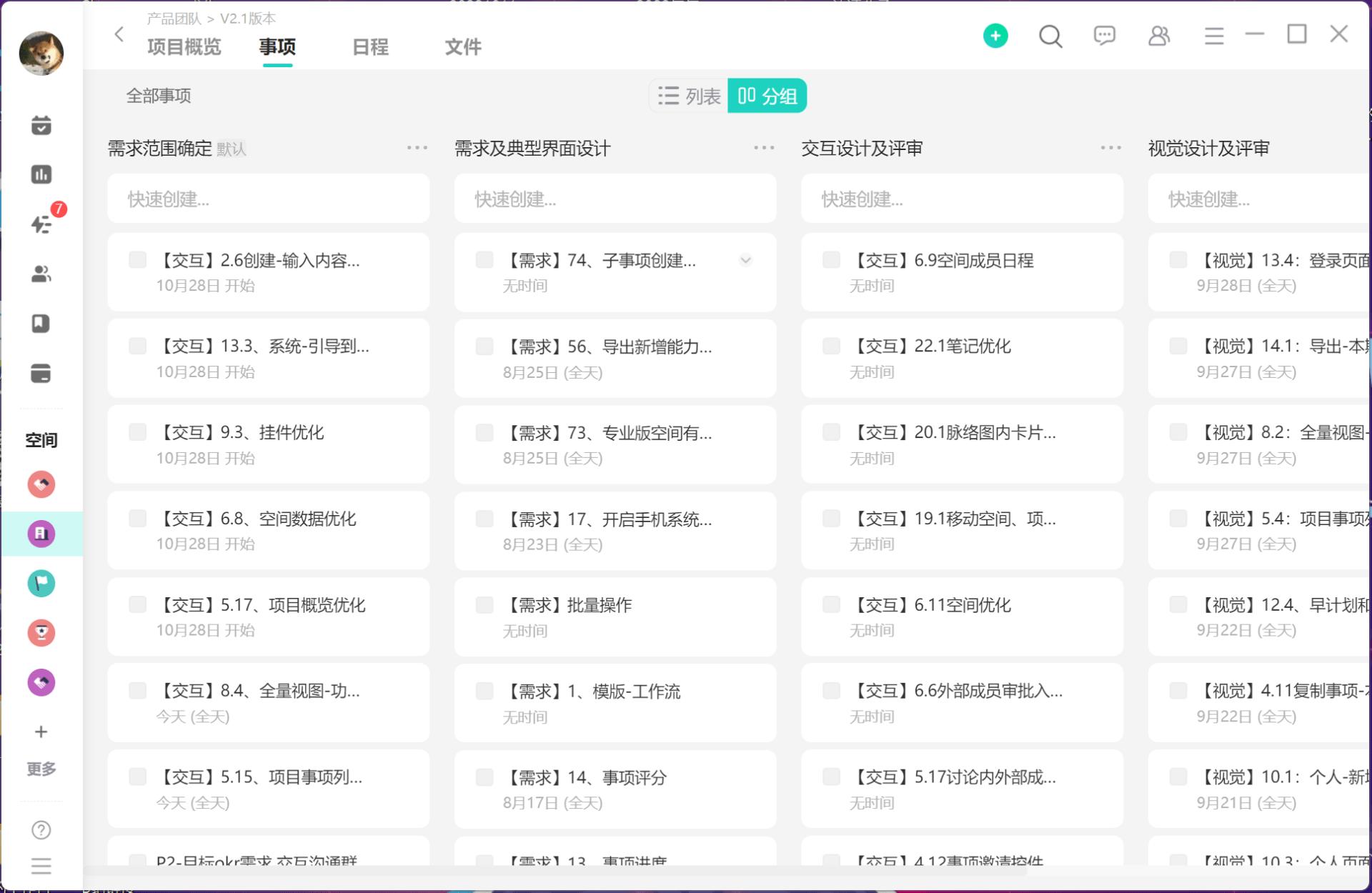Check the 【交互】9.3、挂件优化 checkbox
Image resolution: width=1372 pixels, height=893 pixels.
(137, 432)
